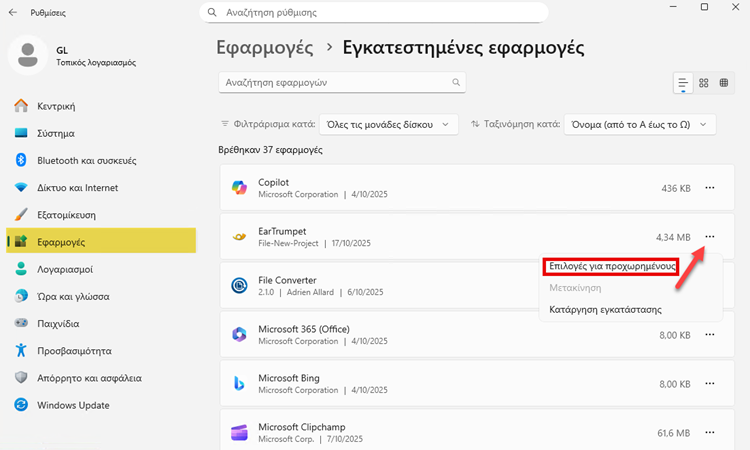Click the Εφαρμογές breadcrumb link
The width and height of the screenshot is (750, 450).
(x=265, y=48)
